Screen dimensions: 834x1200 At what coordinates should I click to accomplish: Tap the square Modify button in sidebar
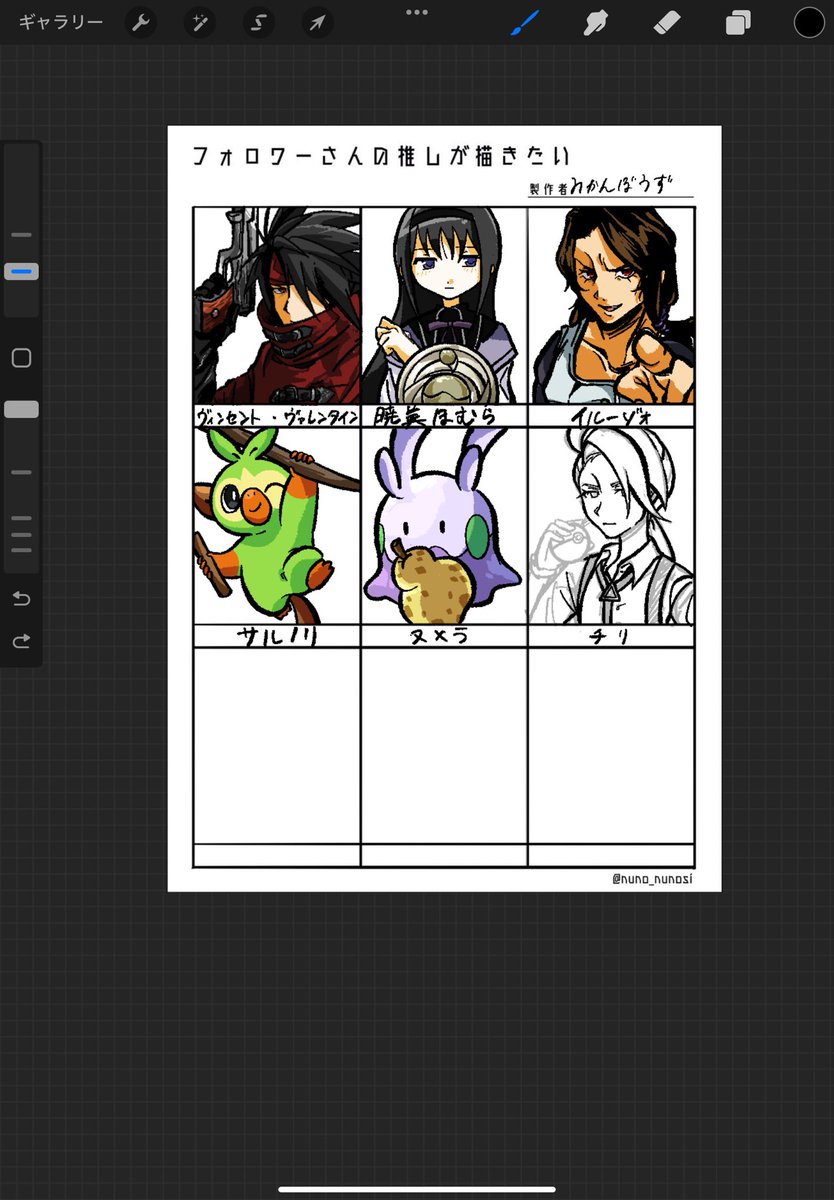coord(21,358)
